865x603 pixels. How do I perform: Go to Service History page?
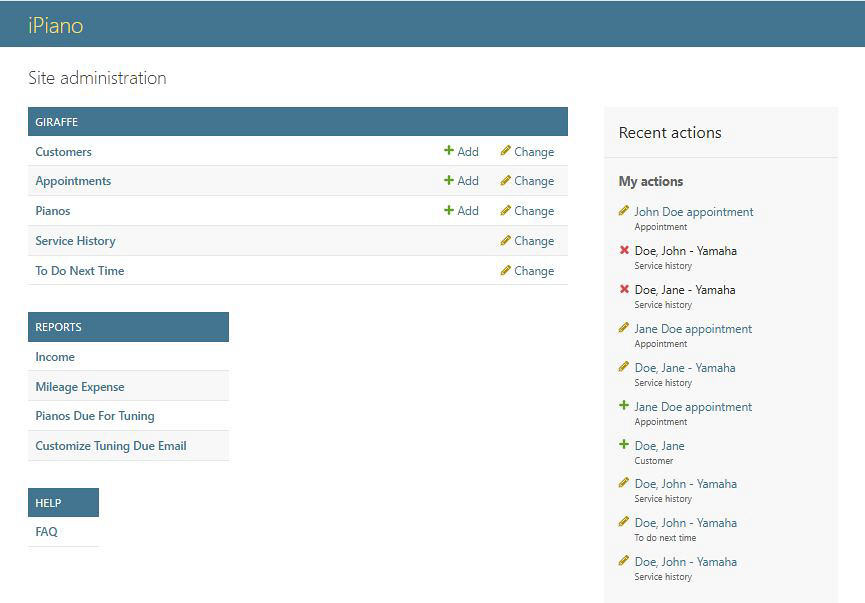(x=75, y=241)
